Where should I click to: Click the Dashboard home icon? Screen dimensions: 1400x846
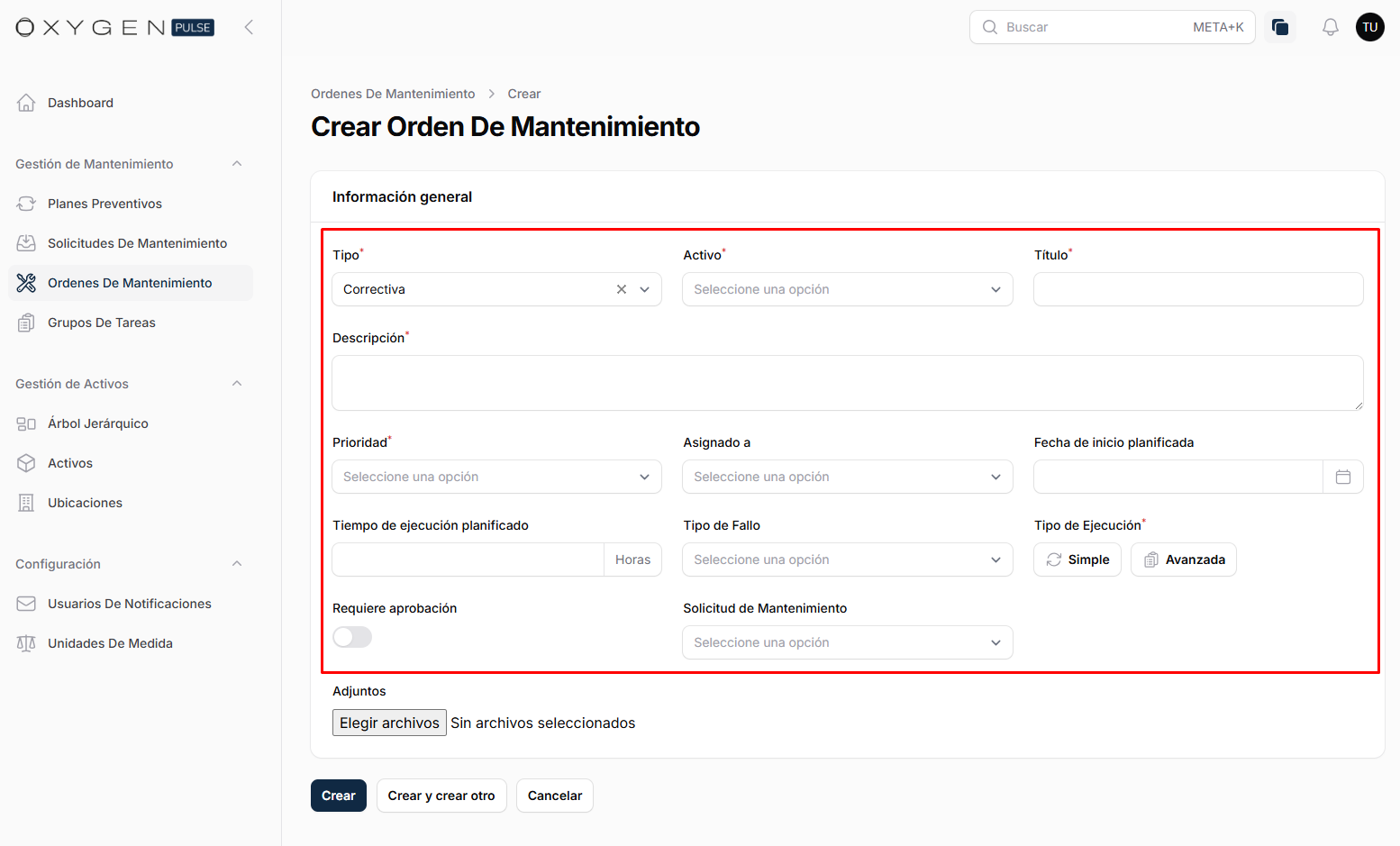26,103
